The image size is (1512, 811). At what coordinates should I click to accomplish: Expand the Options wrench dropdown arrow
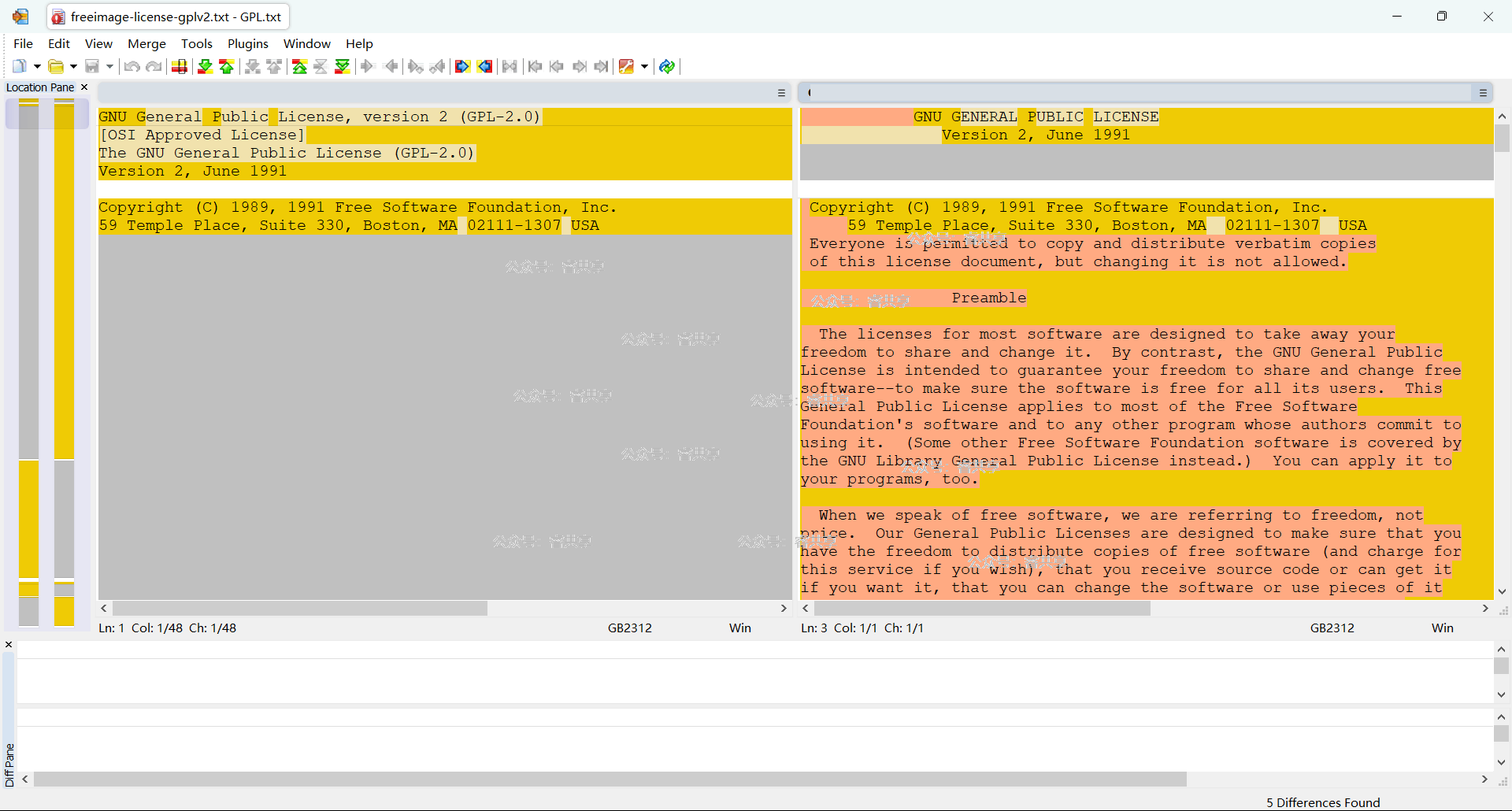pos(644,66)
